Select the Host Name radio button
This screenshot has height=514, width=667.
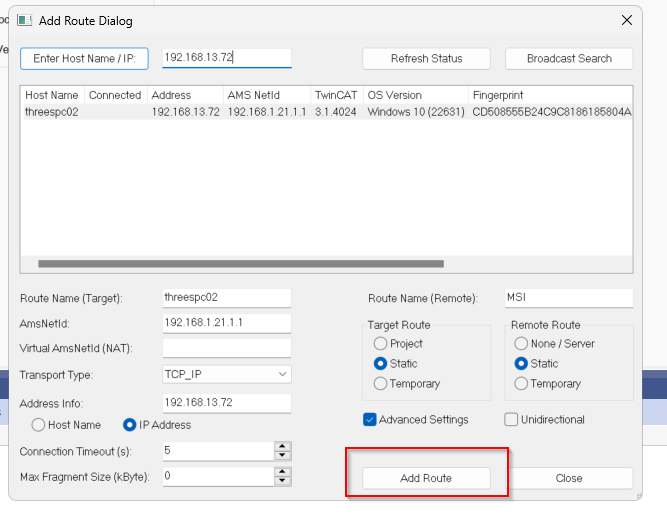pyautogui.click(x=38, y=425)
